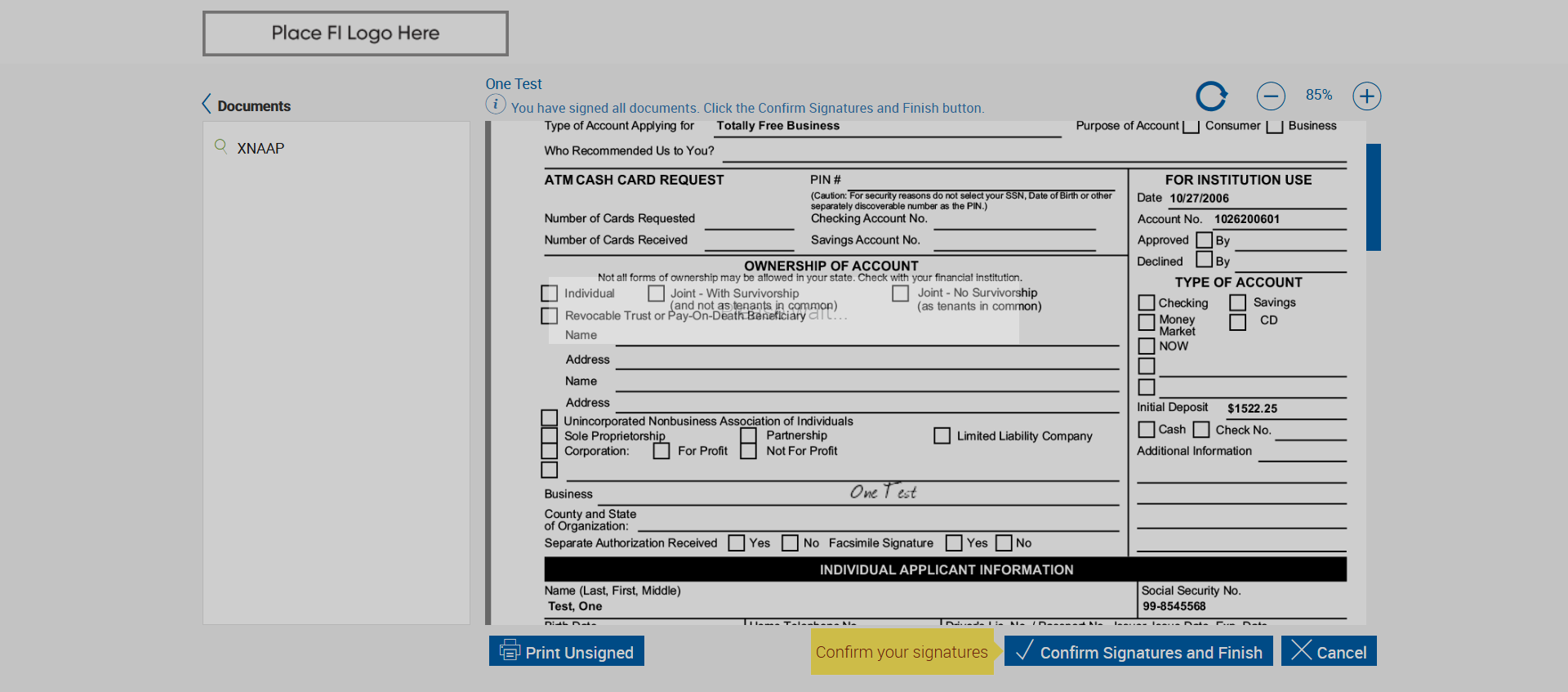The width and height of the screenshot is (1568, 692).
Task: Zoom out with the minus icon
Action: [1271, 96]
